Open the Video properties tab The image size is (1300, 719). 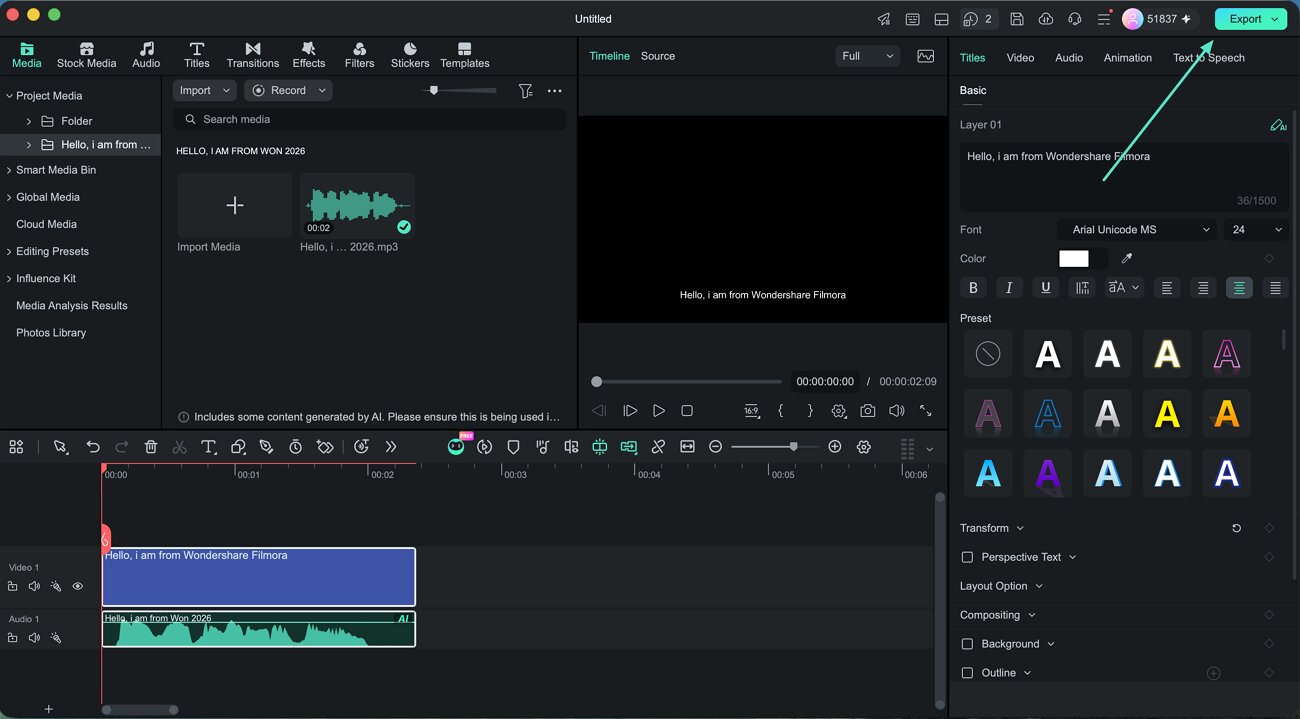click(x=1020, y=58)
